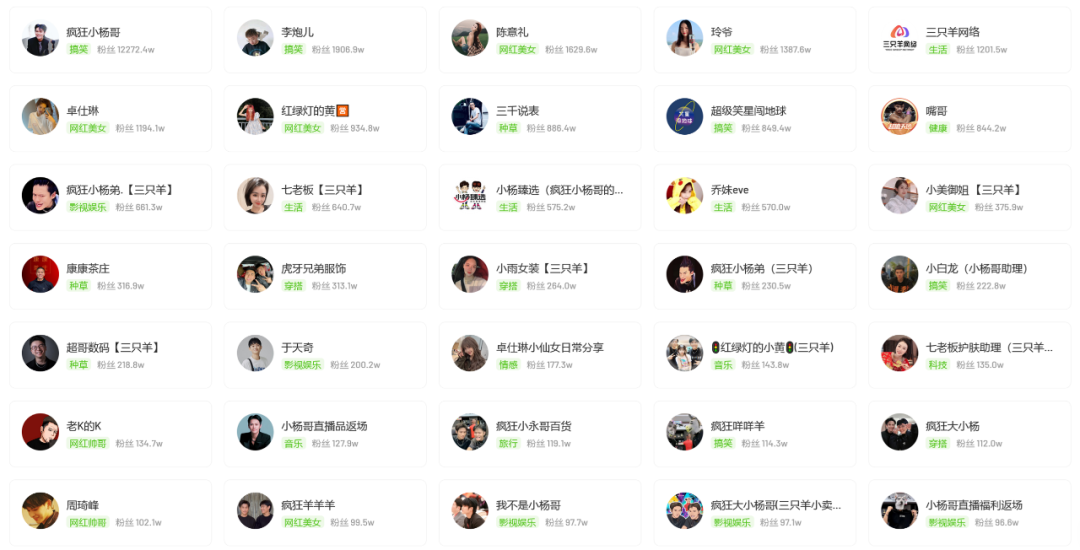1080x550 pixels.
Task: Click the 三只羊网络 logo avatar
Action: point(900,39)
